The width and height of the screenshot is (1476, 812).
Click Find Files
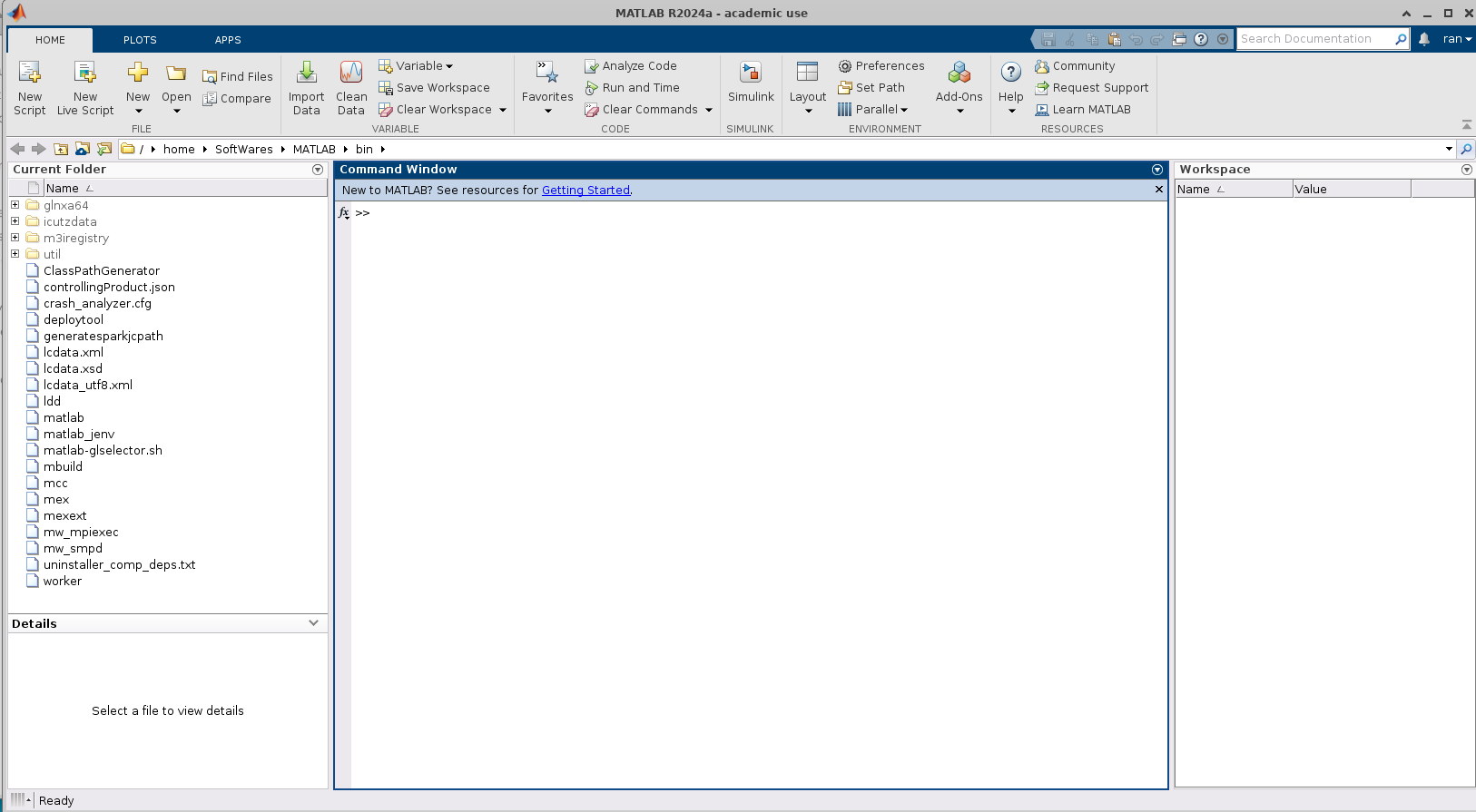point(238,77)
